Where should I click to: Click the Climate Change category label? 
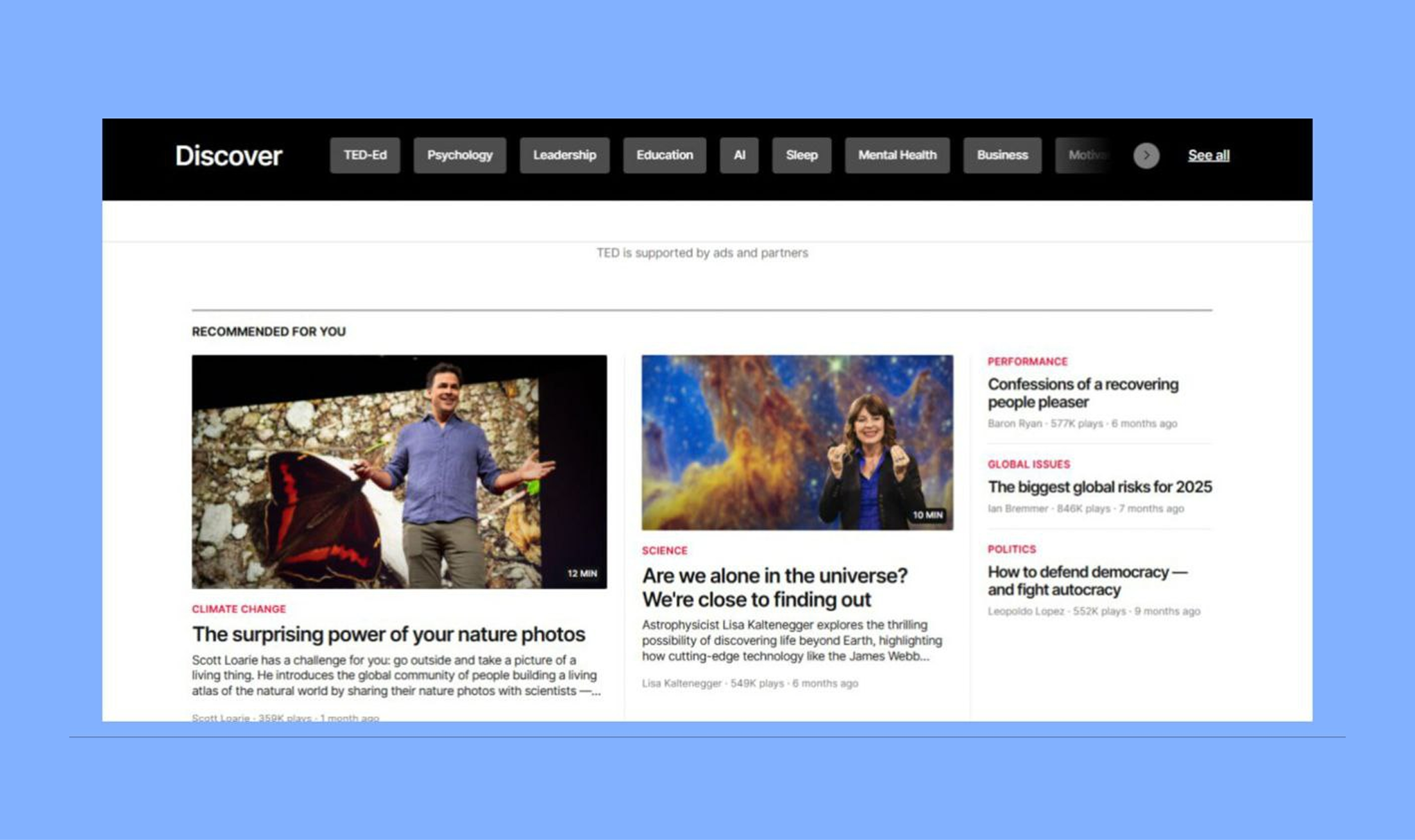pos(239,609)
